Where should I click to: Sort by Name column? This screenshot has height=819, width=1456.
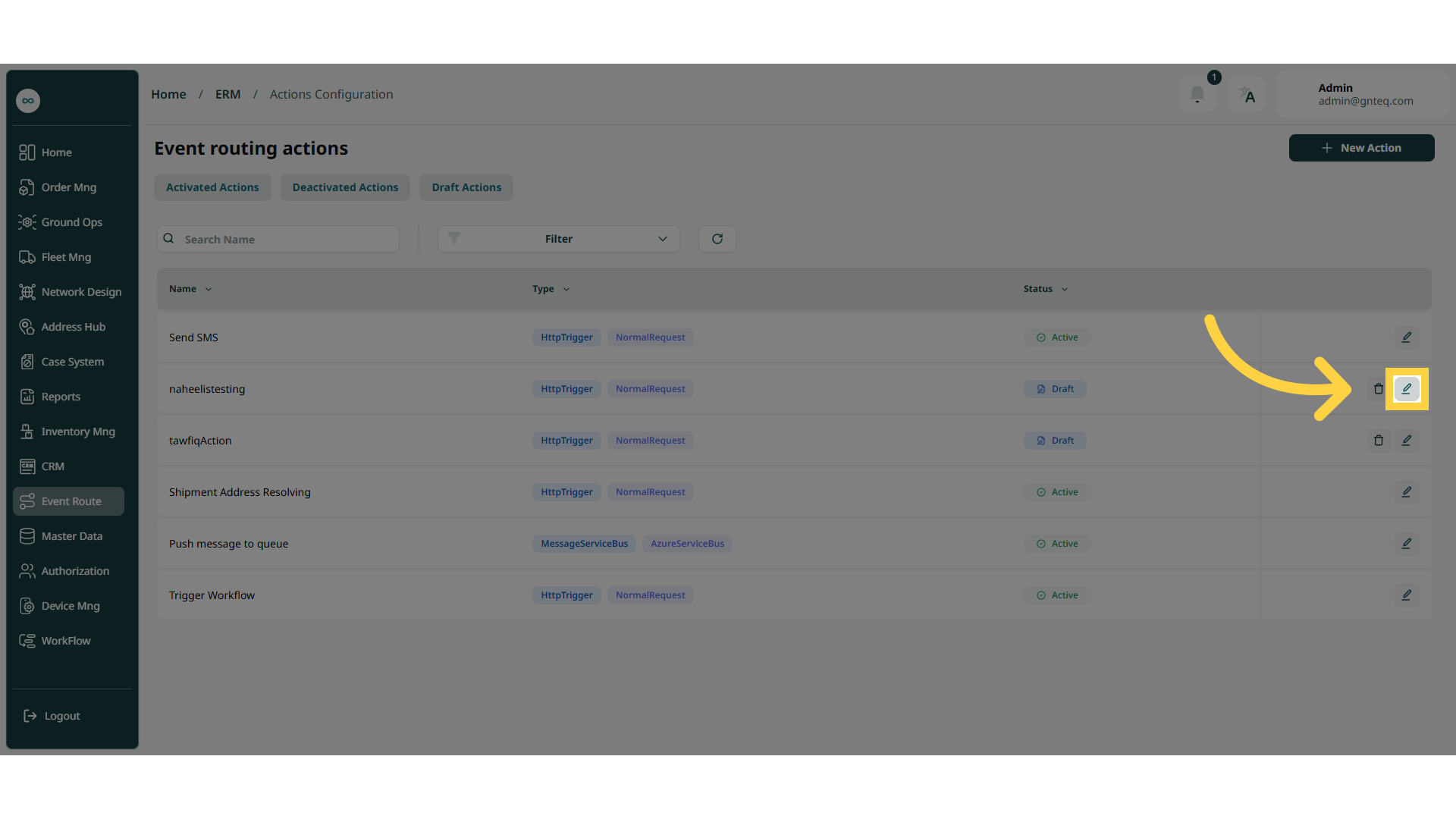(190, 289)
